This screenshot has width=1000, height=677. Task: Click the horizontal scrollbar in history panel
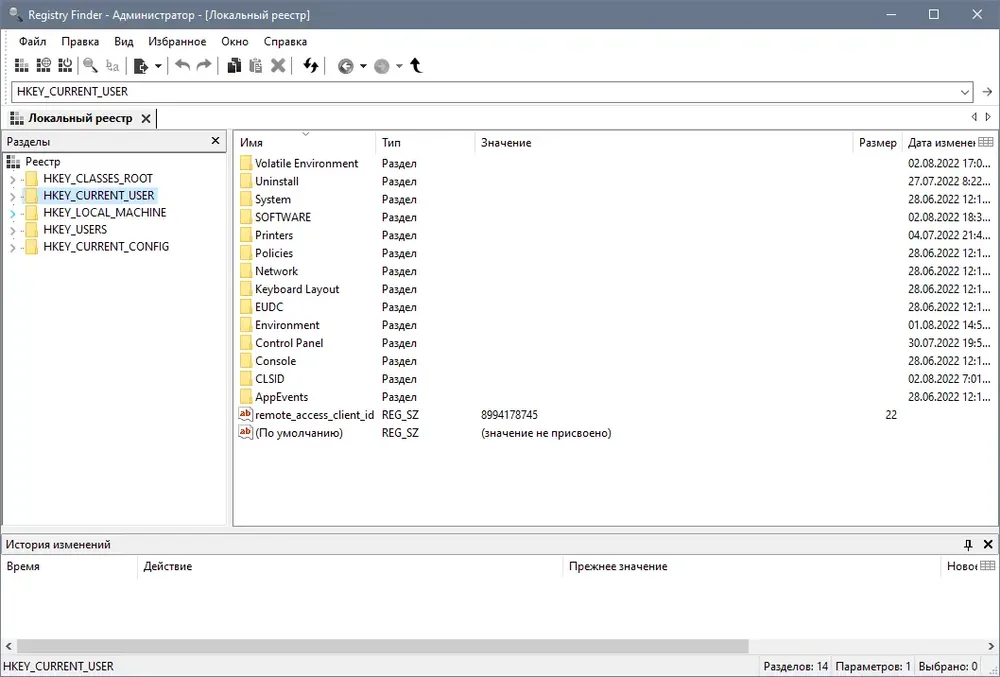point(383,646)
